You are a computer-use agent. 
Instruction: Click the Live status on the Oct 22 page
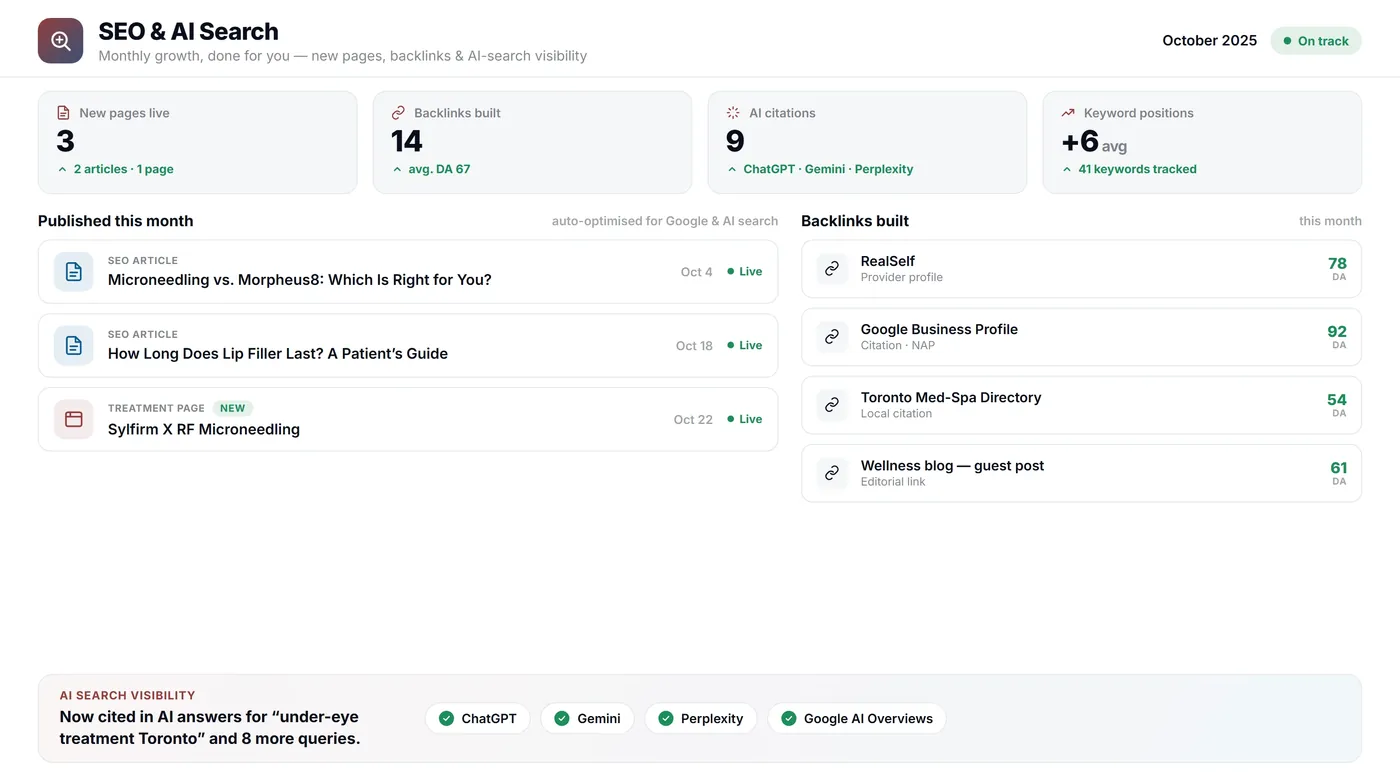(745, 419)
